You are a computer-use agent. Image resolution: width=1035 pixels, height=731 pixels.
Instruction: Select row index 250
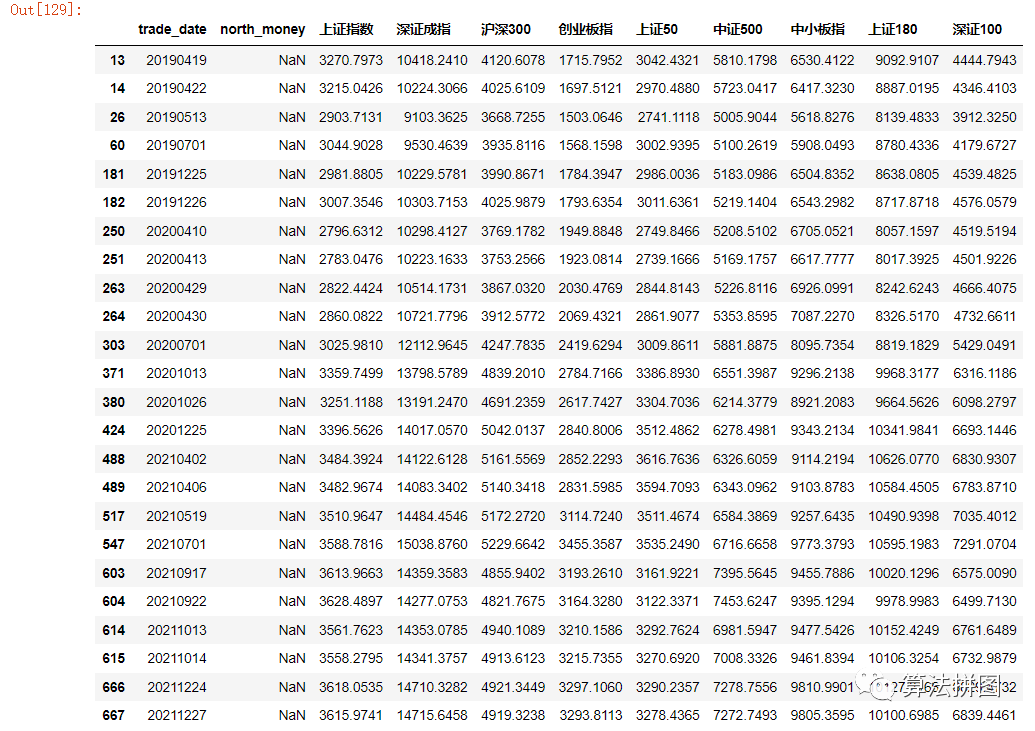[x=114, y=232]
